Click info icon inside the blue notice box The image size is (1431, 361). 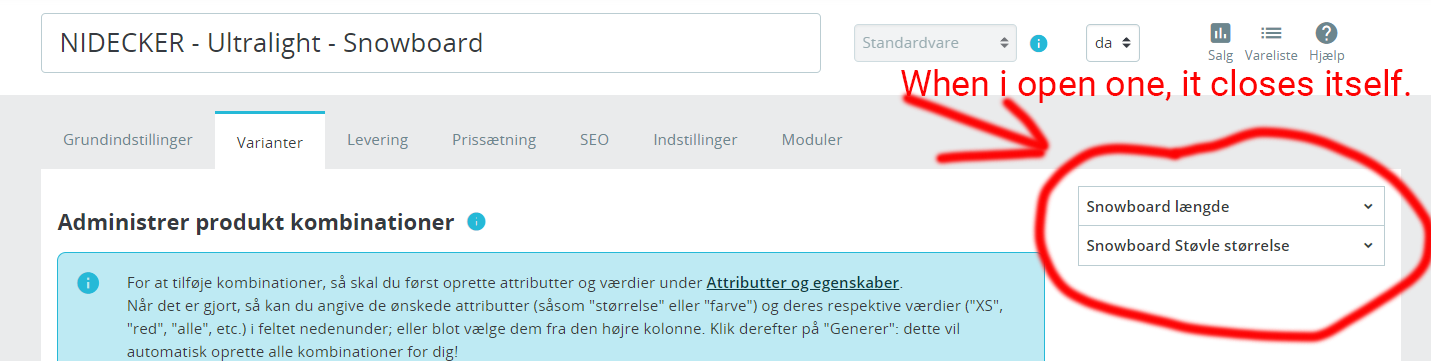coord(88,283)
